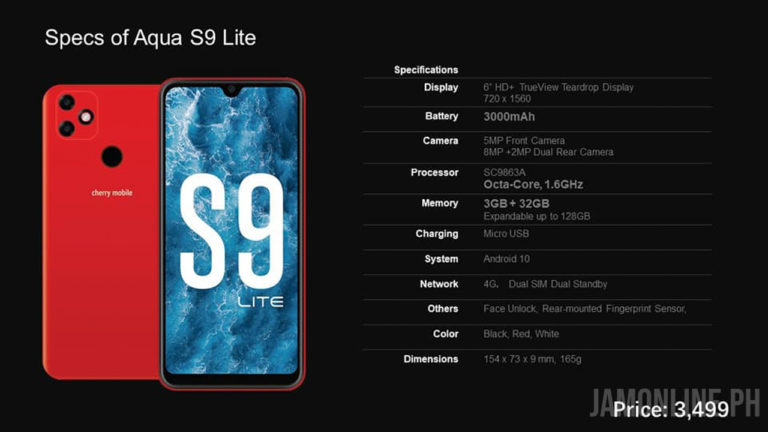Click the '3000mAh' battery value
Screen dimensions: 768x432
509,117
